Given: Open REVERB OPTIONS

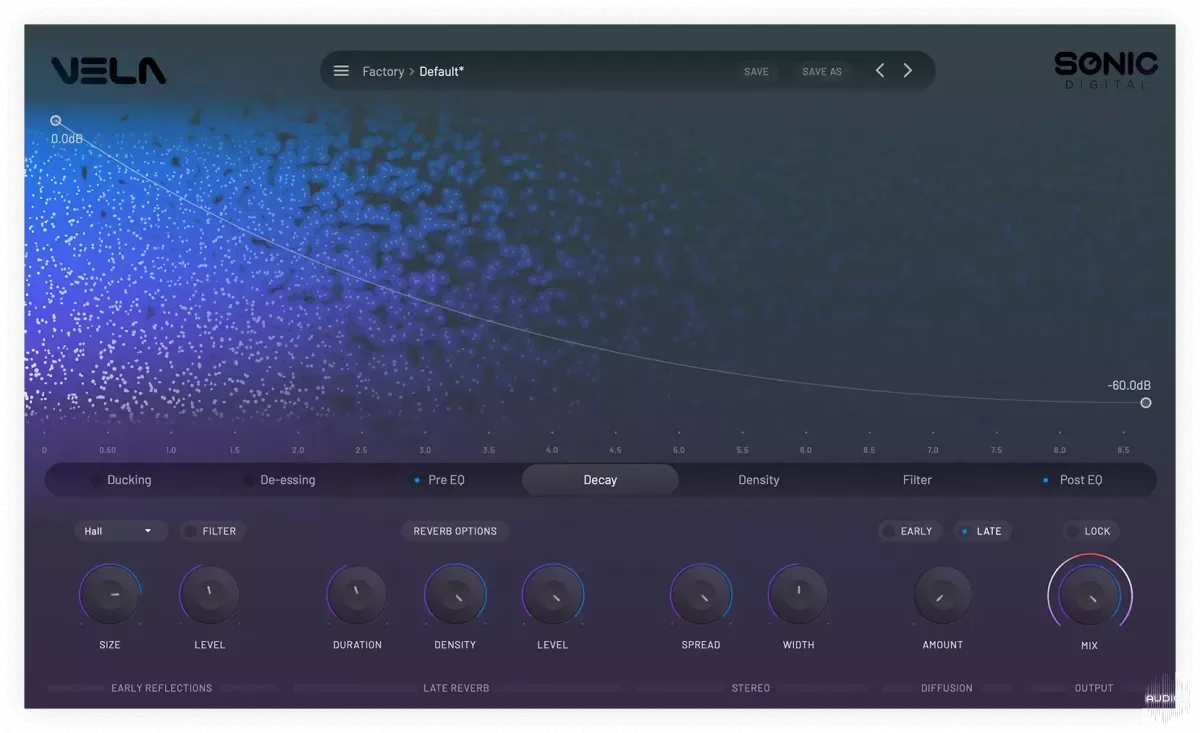Looking at the screenshot, I should point(455,531).
